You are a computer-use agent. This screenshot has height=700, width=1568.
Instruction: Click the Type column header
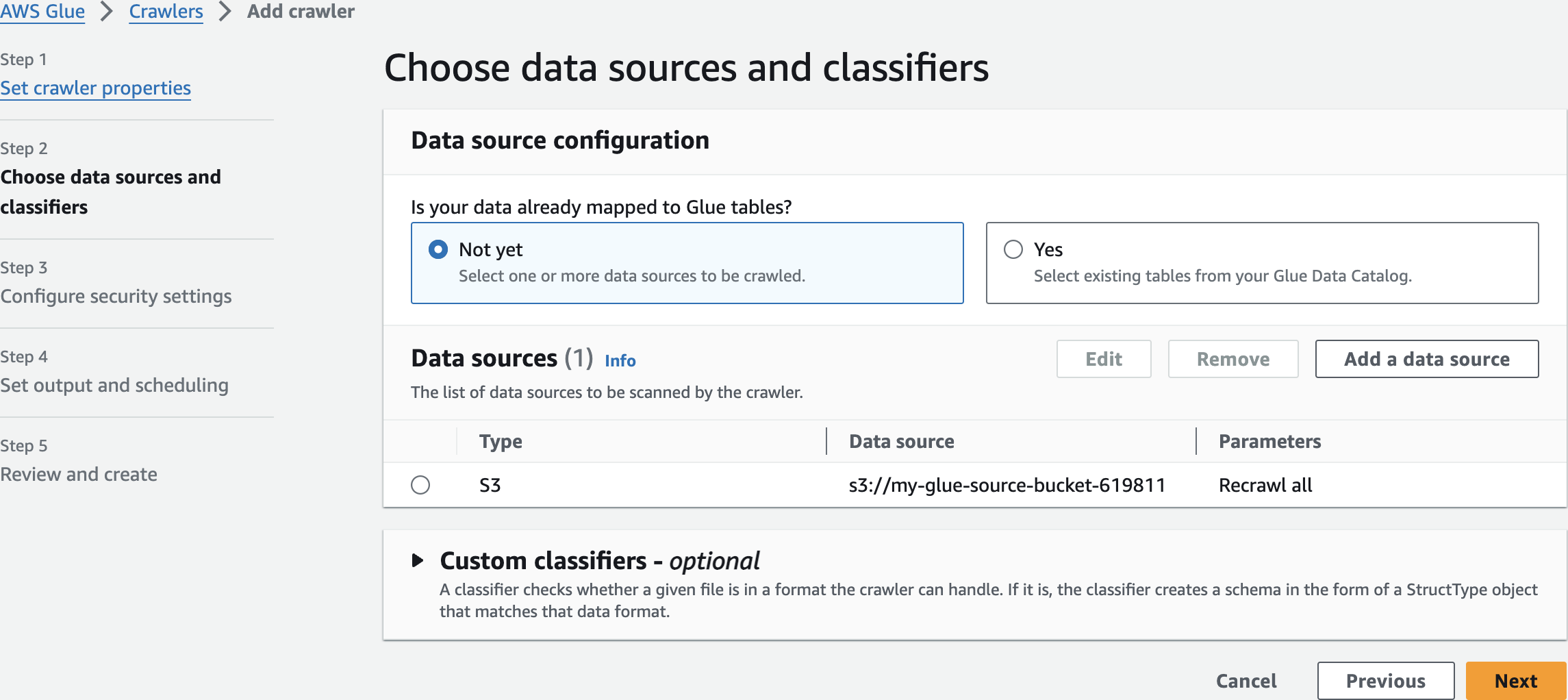501,442
